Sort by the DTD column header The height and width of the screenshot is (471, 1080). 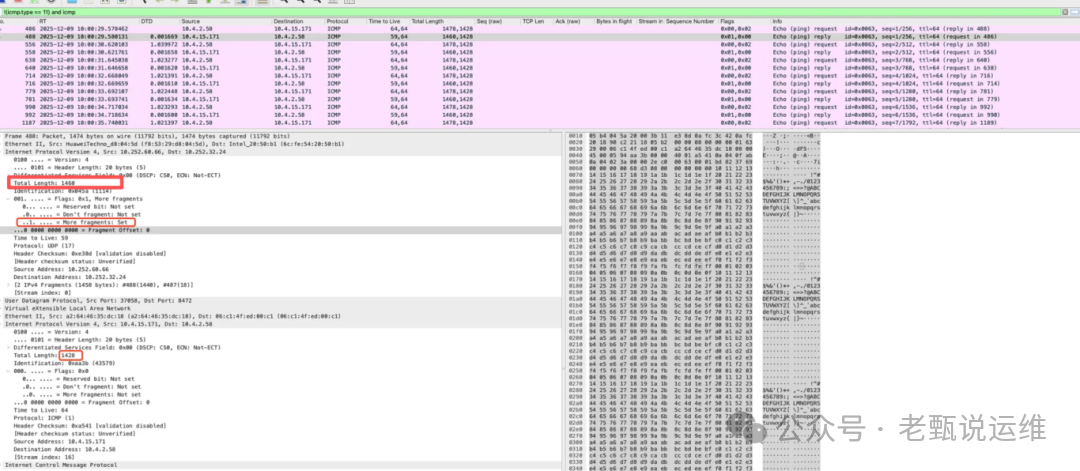click(x=158, y=21)
